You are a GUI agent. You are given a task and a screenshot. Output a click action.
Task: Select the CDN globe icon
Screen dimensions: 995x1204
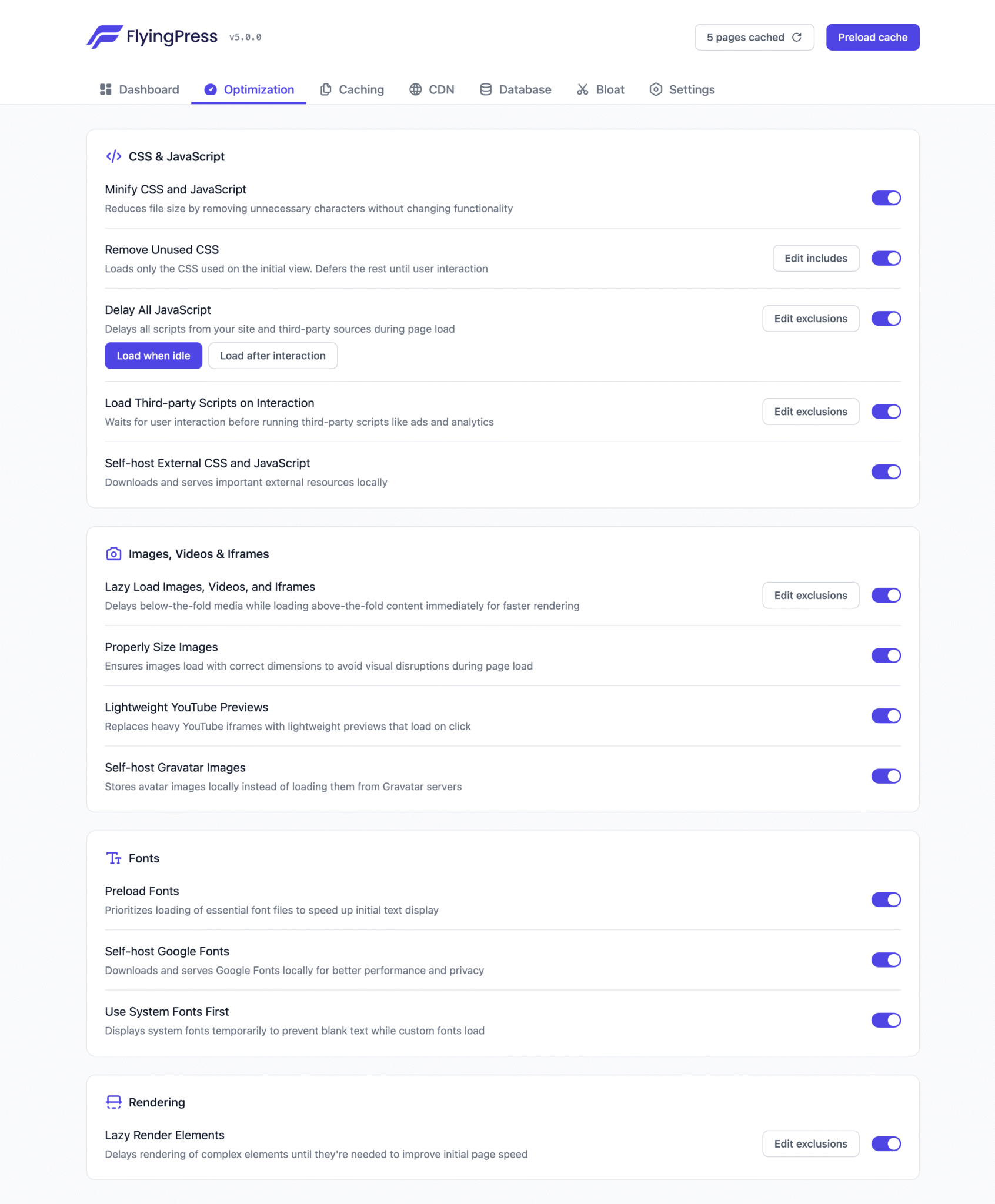click(416, 89)
